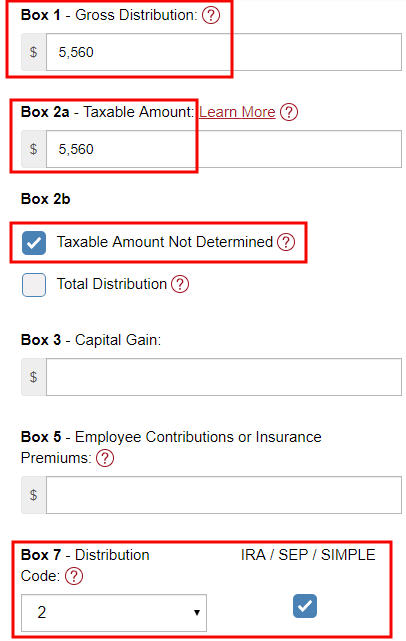Viewport: 406px width, 641px height.
Task: Click the Taxable Amount Not Determined label
Action: click(x=165, y=242)
